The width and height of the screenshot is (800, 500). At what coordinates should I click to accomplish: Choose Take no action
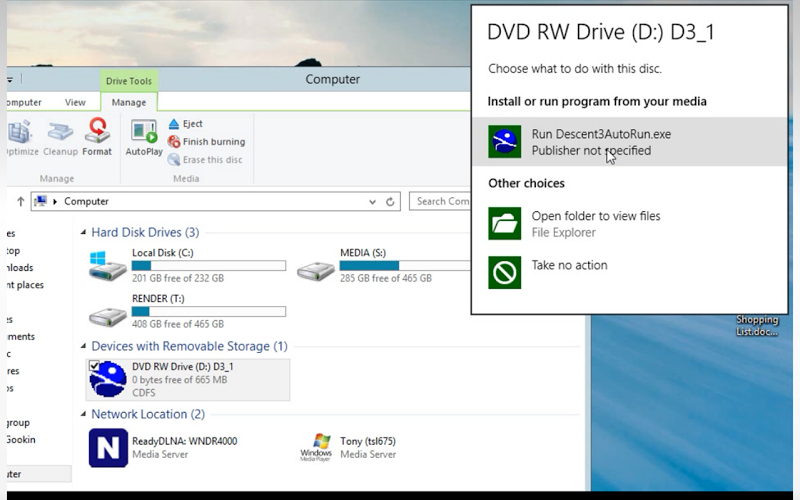tap(569, 266)
